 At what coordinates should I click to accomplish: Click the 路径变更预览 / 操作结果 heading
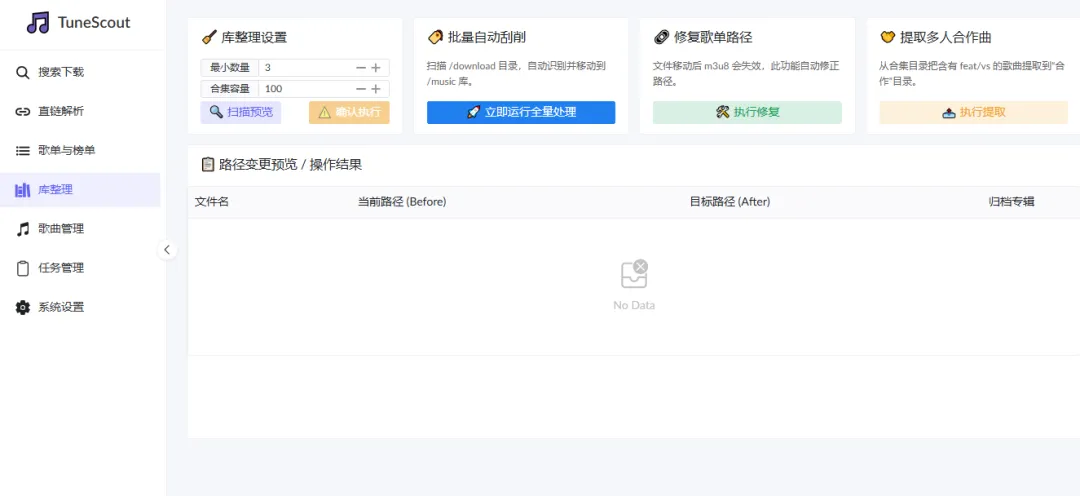[291, 165]
